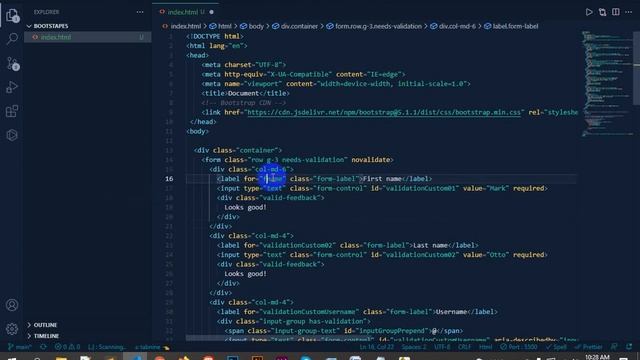
Task: Click the minimap code overview
Action: point(607,84)
